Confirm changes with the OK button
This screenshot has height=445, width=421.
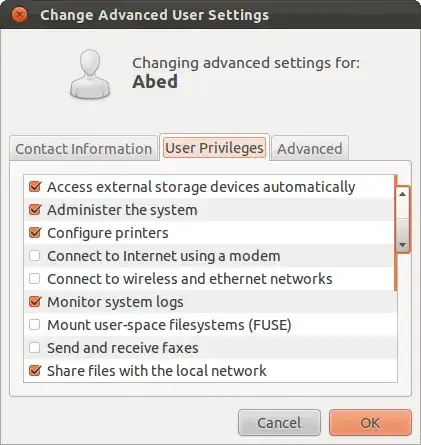(x=370, y=423)
